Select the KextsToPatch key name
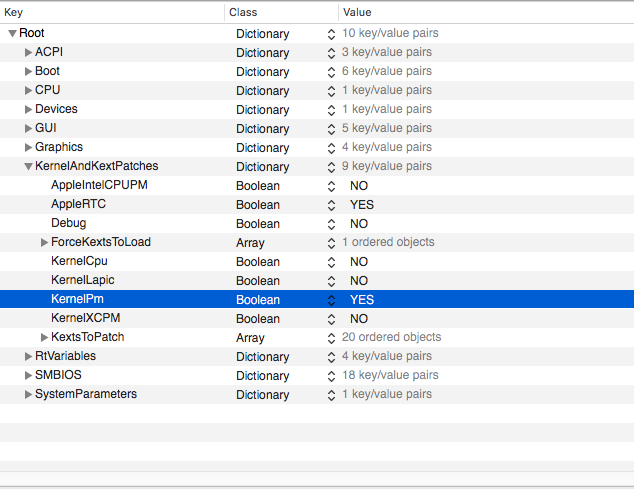 tap(87, 337)
